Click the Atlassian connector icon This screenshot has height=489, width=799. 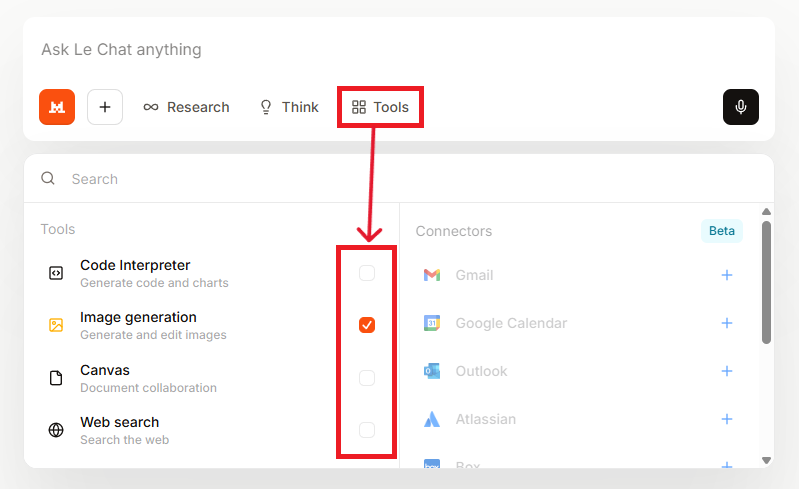pos(432,419)
